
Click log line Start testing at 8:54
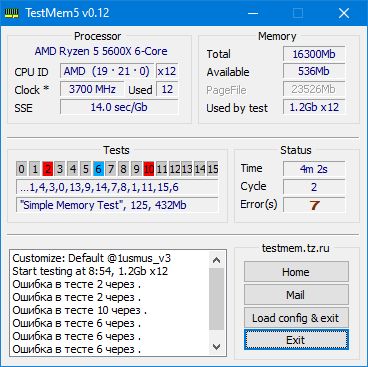click(x=90, y=271)
